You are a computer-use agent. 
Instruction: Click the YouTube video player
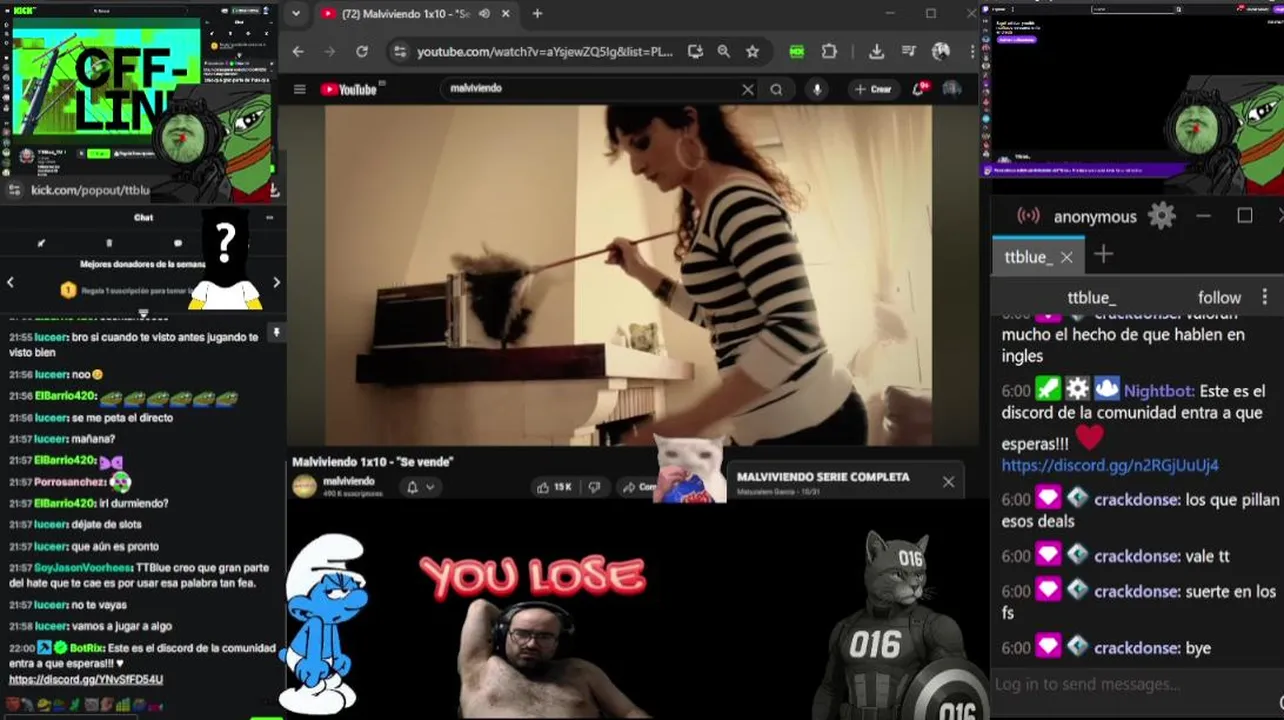coord(628,275)
